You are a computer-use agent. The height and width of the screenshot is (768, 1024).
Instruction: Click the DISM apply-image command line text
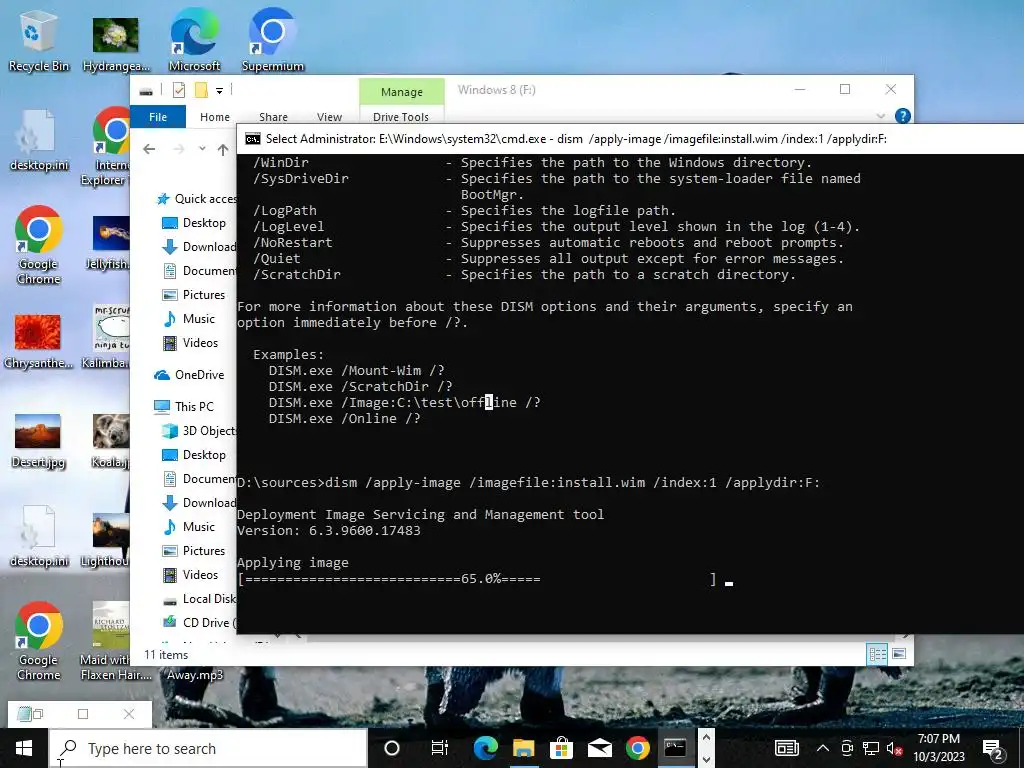click(572, 483)
